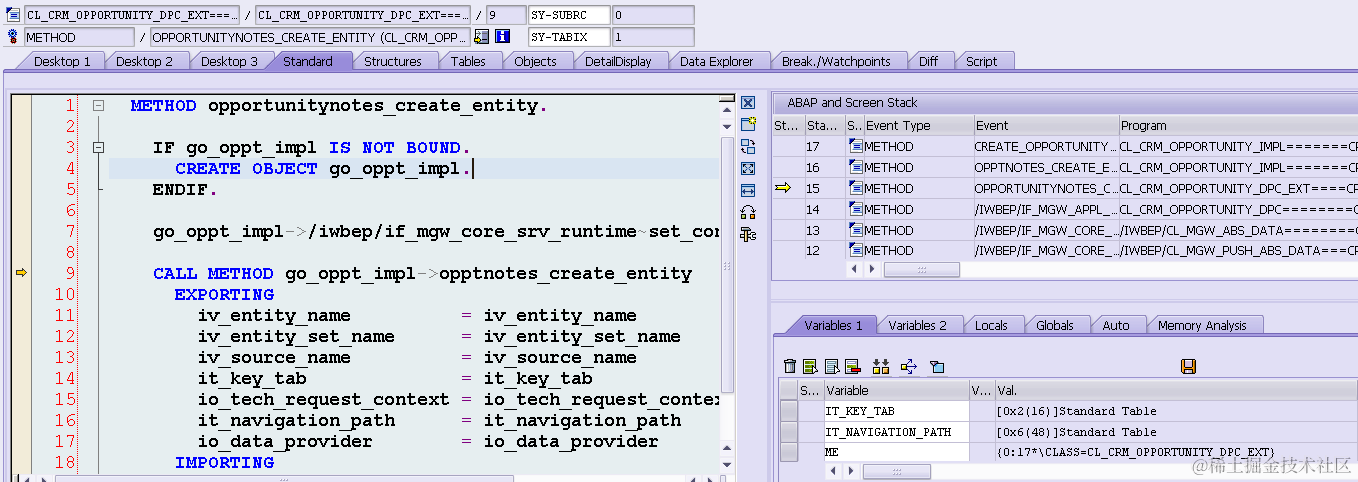Click the Val. column header
The width and height of the screenshot is (1358, 482).
[1175, 390]
